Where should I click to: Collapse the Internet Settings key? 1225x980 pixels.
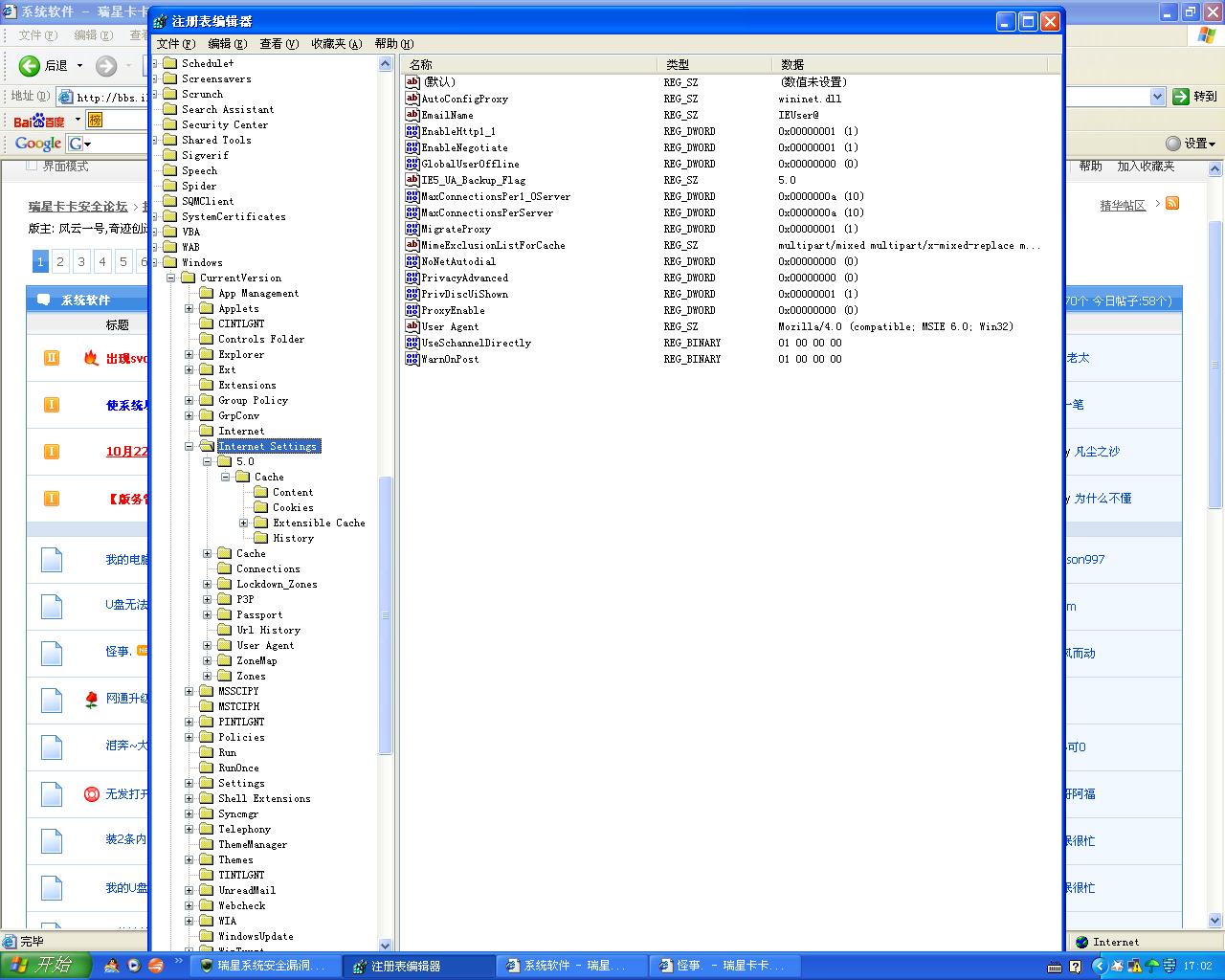(x=189, y=446)
